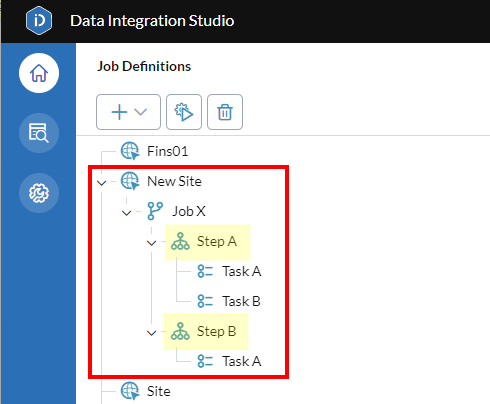Click the globe icon next to Fins01

(x=130, y=151)
